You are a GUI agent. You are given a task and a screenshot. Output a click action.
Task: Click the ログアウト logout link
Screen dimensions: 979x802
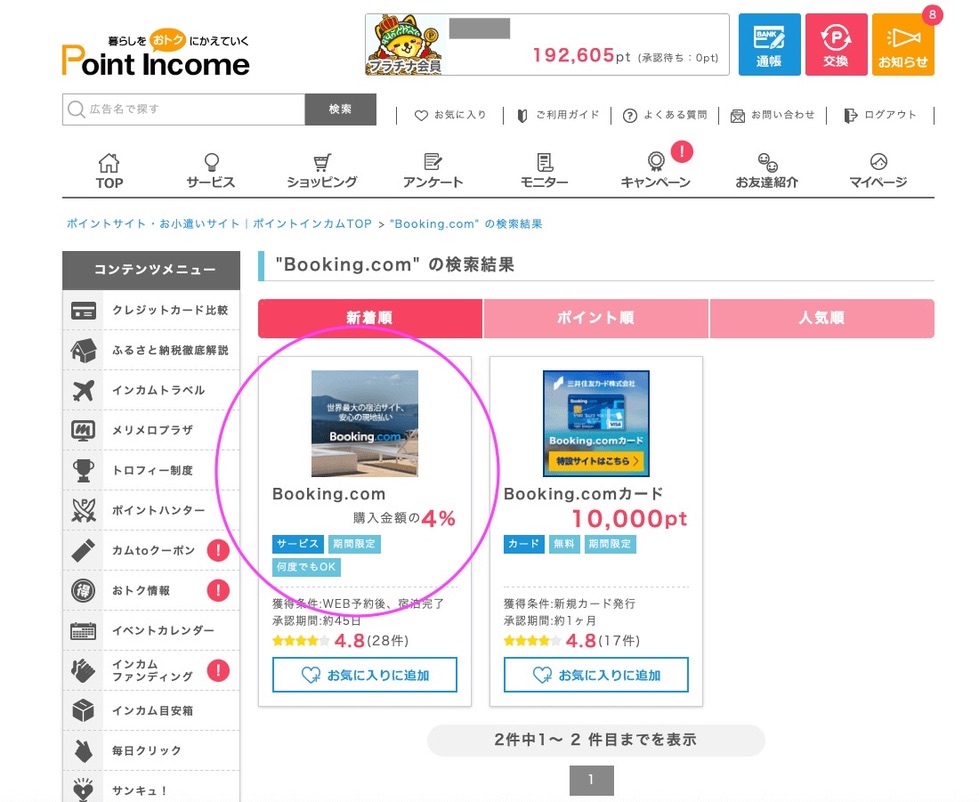pyautogui.click(x=880, y=115)
